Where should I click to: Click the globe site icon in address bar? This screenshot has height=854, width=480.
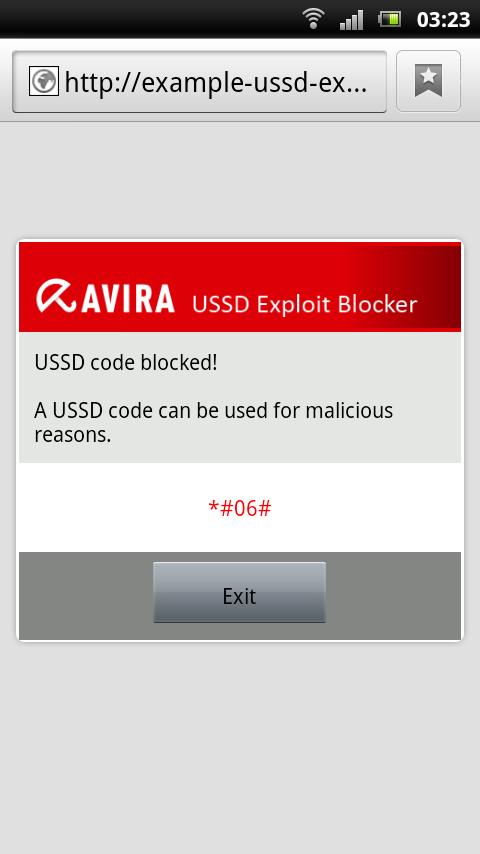click(44, 82)
